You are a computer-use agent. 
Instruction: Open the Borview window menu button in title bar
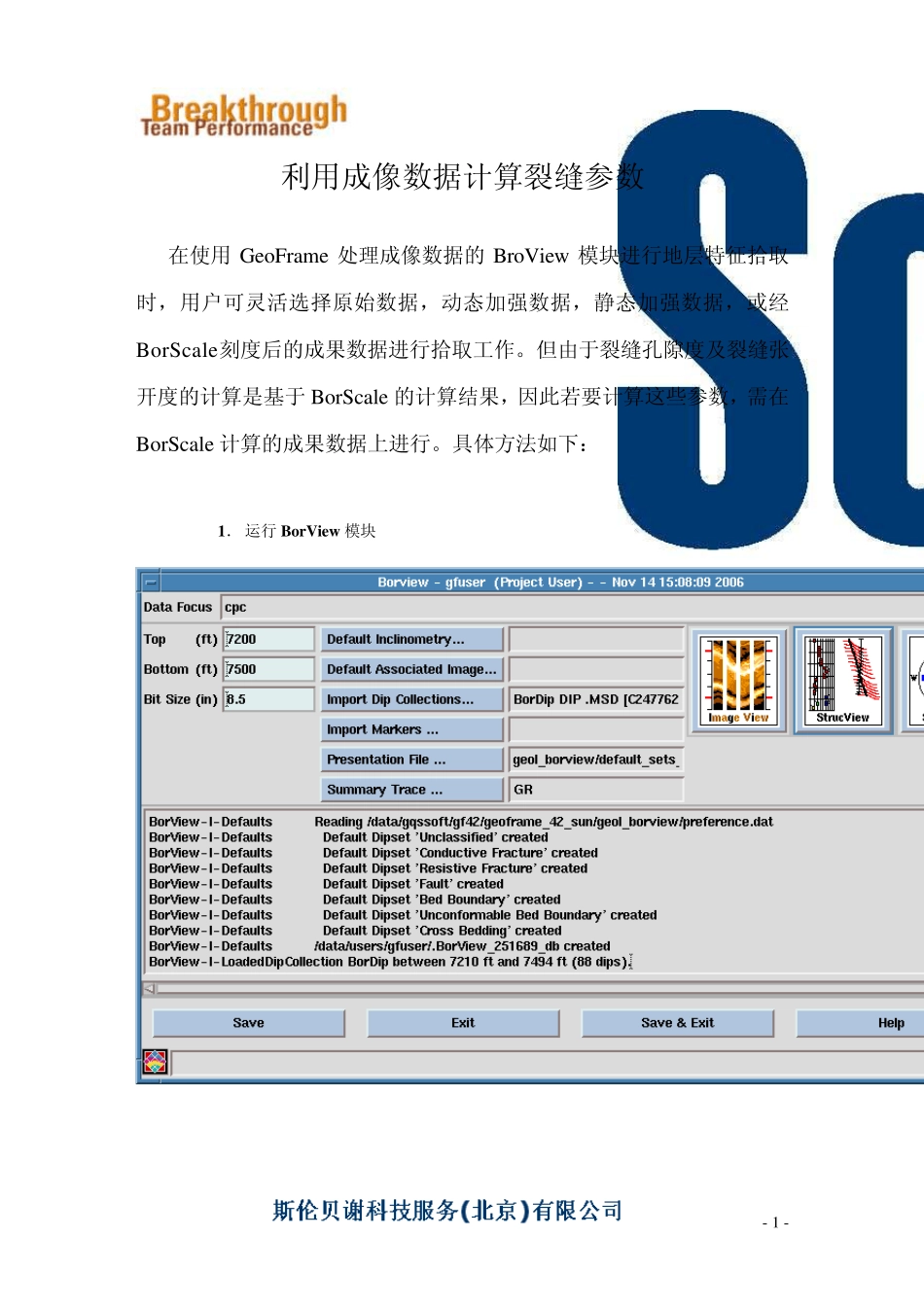(151, 583)
